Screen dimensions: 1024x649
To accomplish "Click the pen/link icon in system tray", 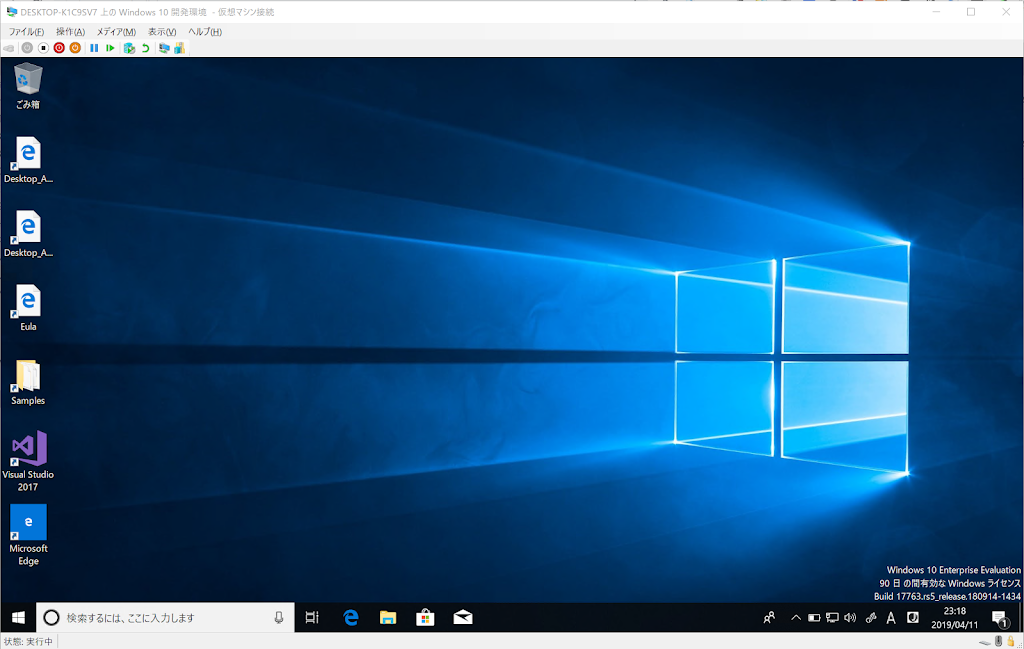I will pos(871,618).
